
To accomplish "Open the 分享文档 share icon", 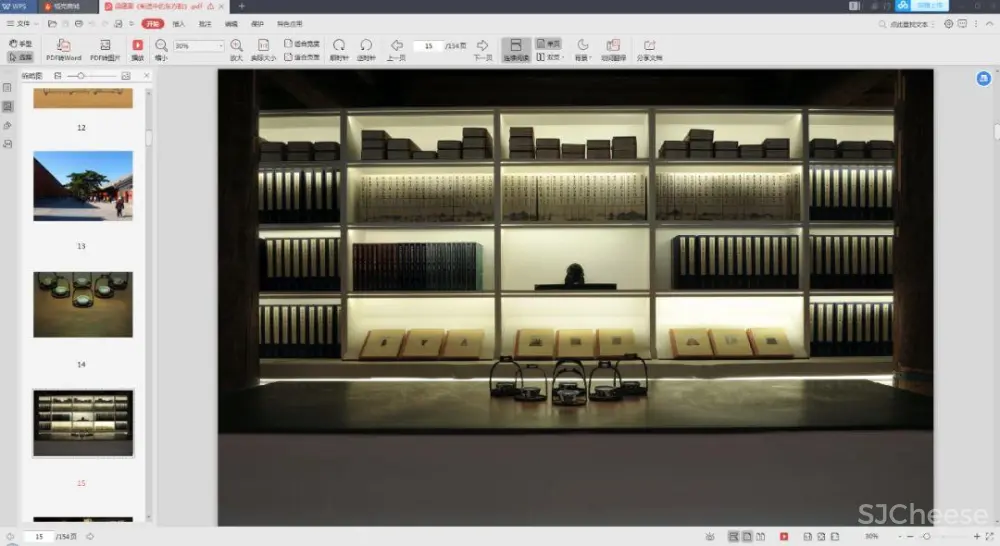I will pos(650,46).
